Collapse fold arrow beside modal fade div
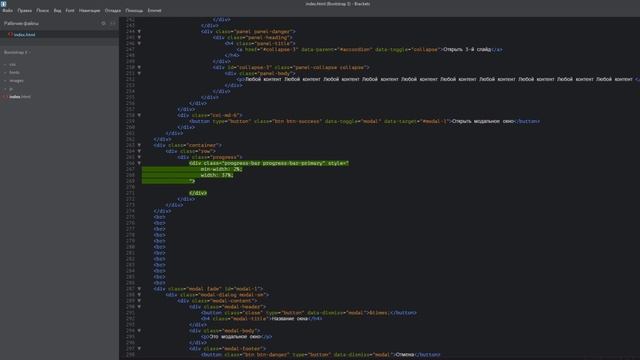640x360 pixels. point(139,289)
